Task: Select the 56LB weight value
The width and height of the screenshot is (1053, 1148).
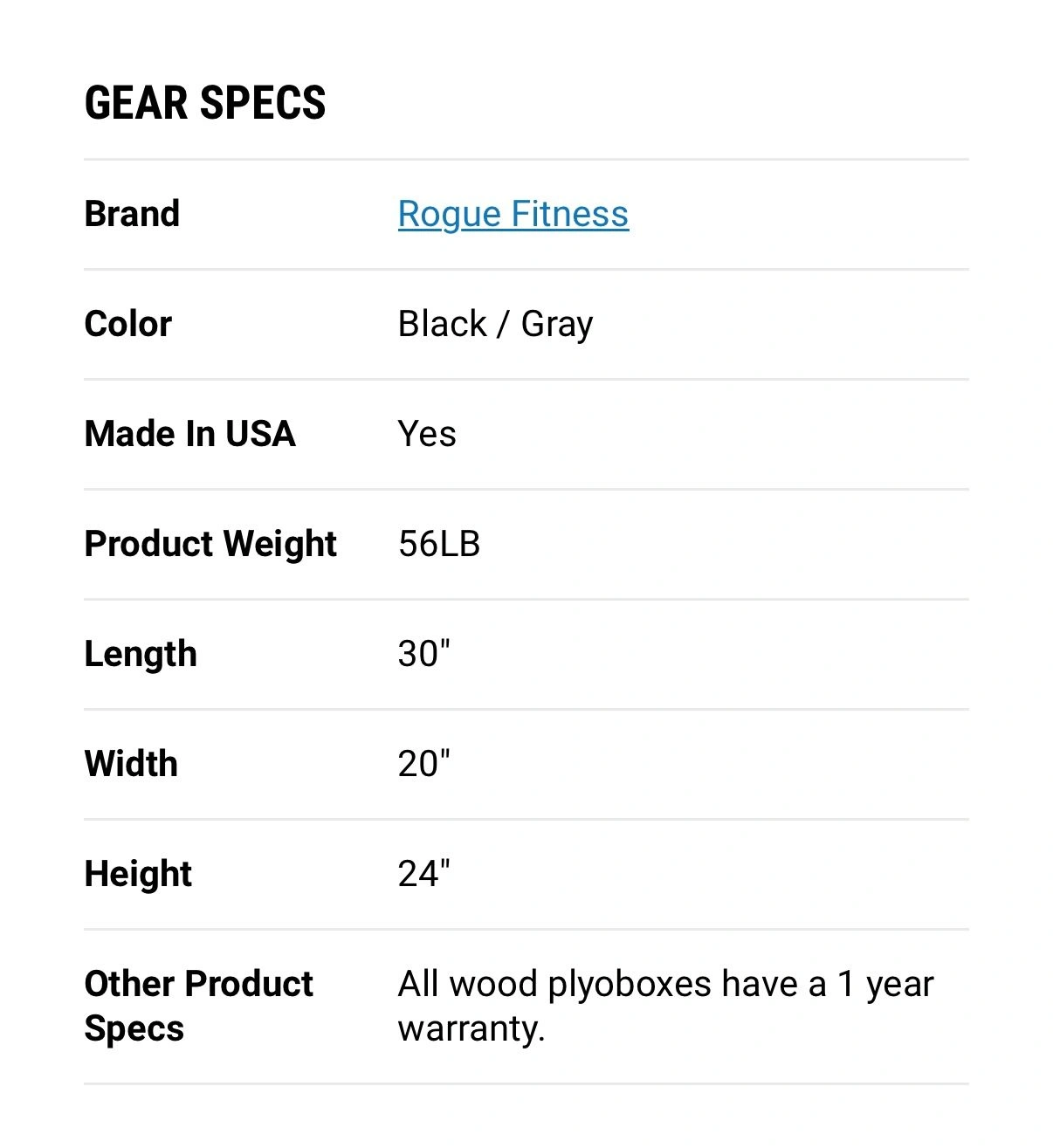Action: pyautogui.click(x=439, y=544)
